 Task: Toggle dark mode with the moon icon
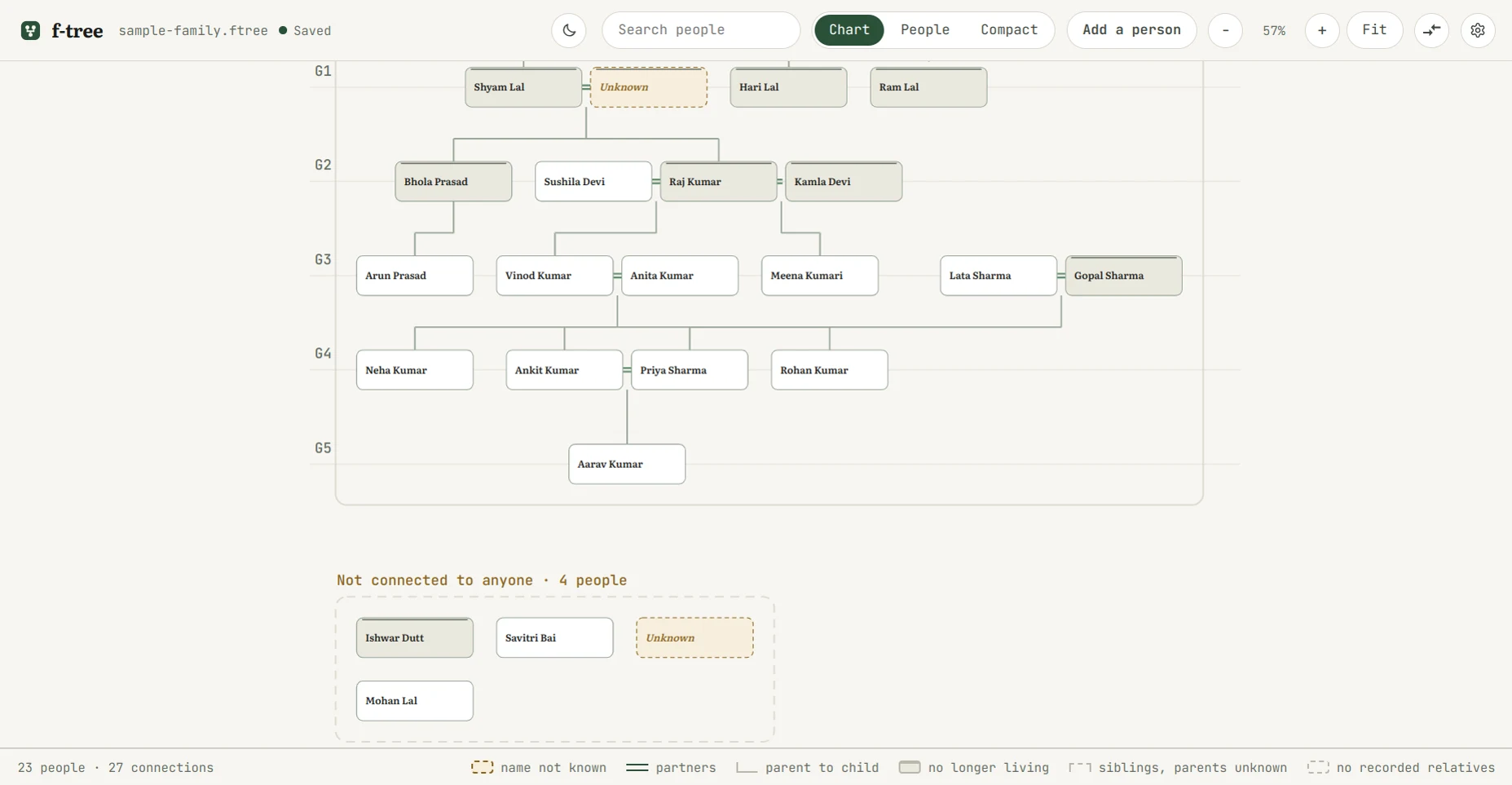569,30
